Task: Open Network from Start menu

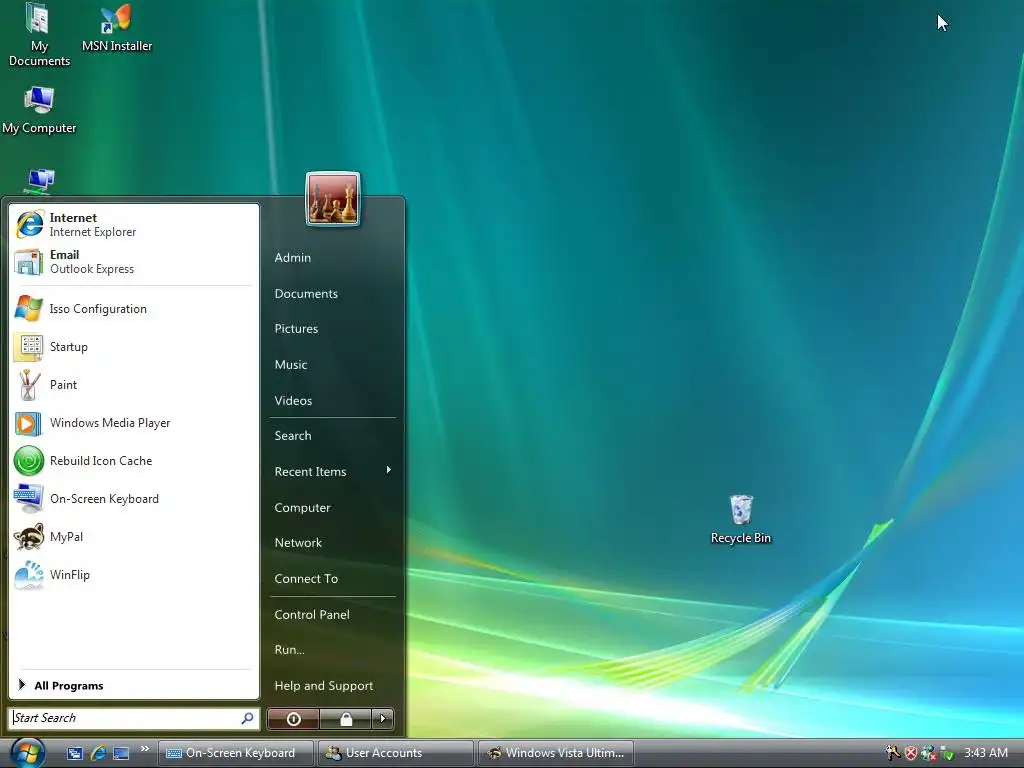Action: pyautogui.click(x=332, y=543)
